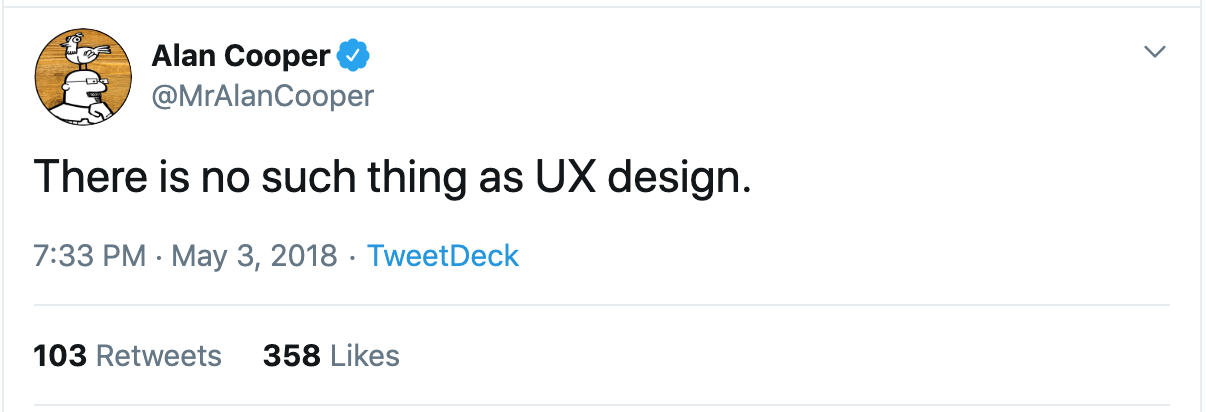The height and width of the screenshot is (412, 1206).
Task: Click the bird on top of avatar
Action: 79,47
